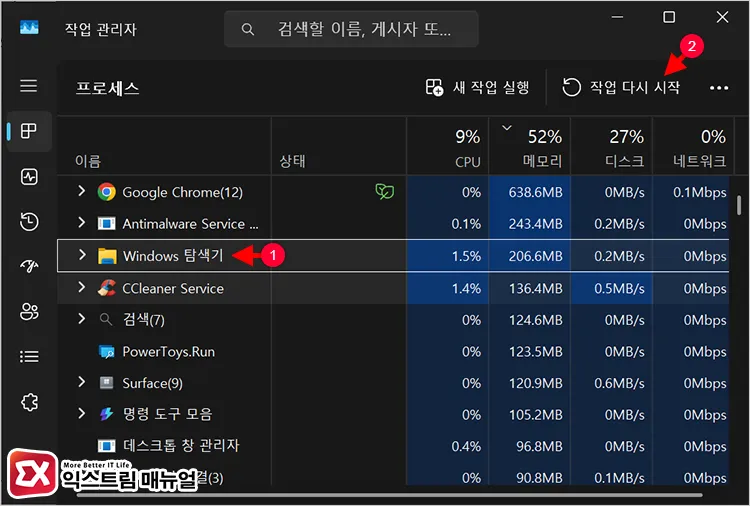Click the Windows 탐색기 folder icon
Viewport: 750px width, 506px height.
pos(107,256)
